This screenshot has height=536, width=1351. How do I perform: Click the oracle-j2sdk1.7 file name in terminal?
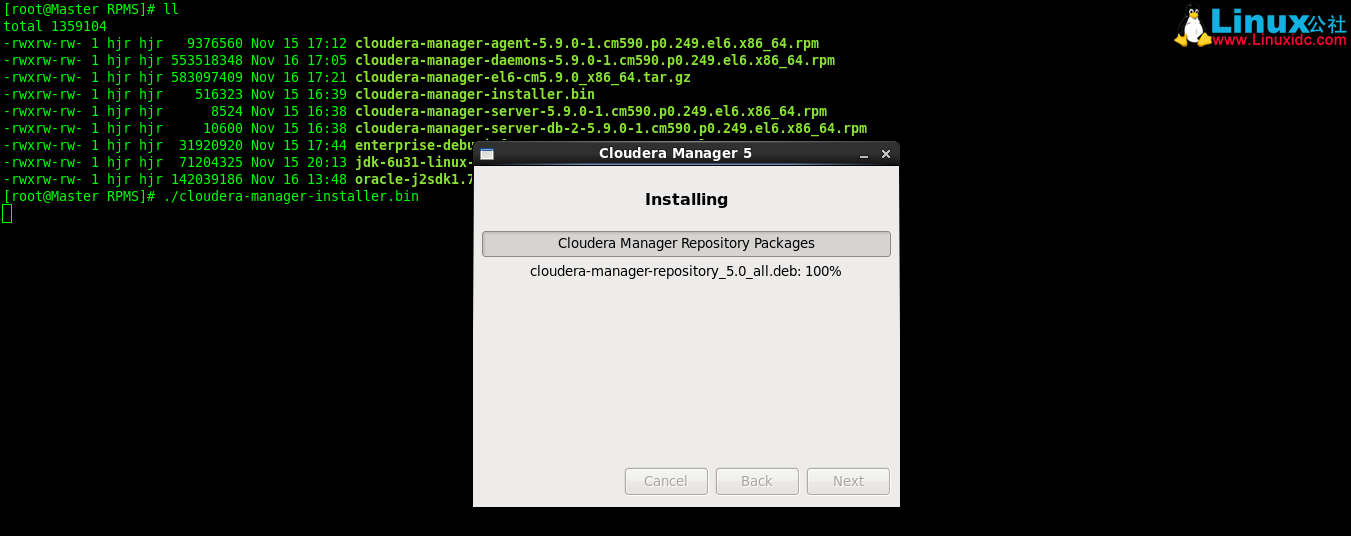click(x=414, y=180)
